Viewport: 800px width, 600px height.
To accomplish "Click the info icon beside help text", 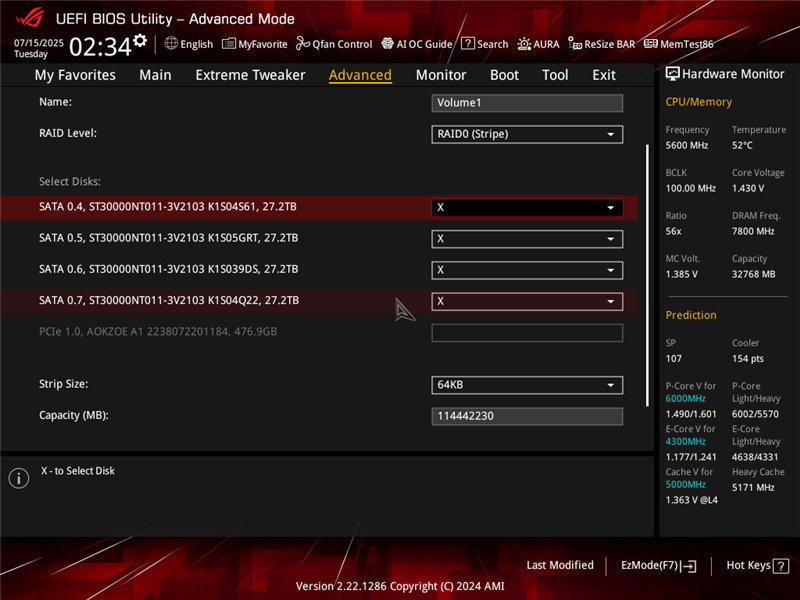I will point(19,478).
